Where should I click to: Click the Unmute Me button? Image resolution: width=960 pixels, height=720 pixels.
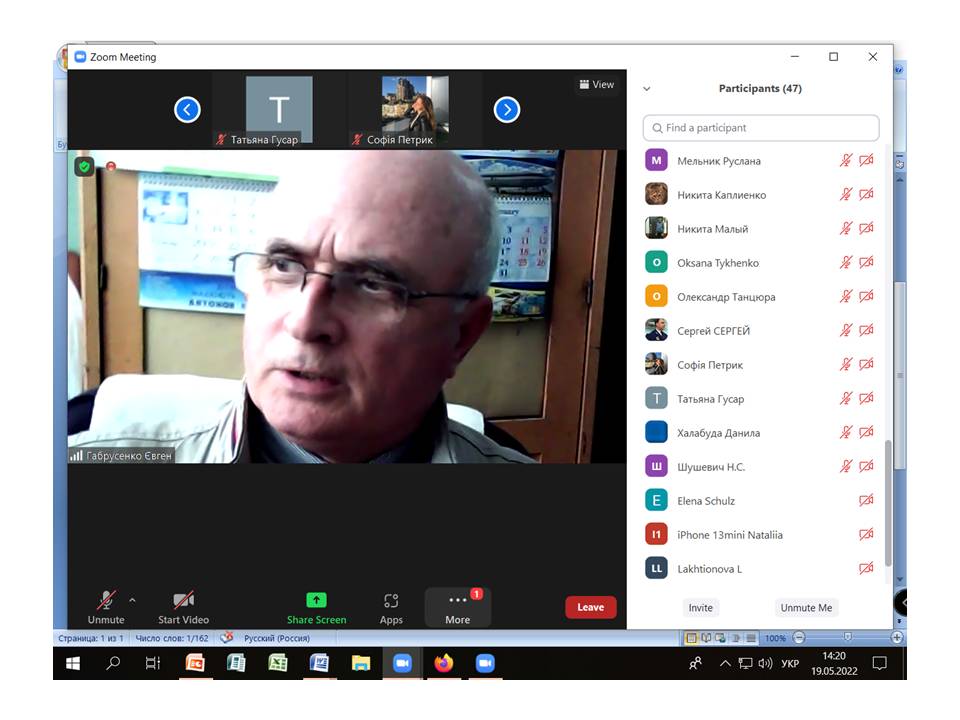806,608
